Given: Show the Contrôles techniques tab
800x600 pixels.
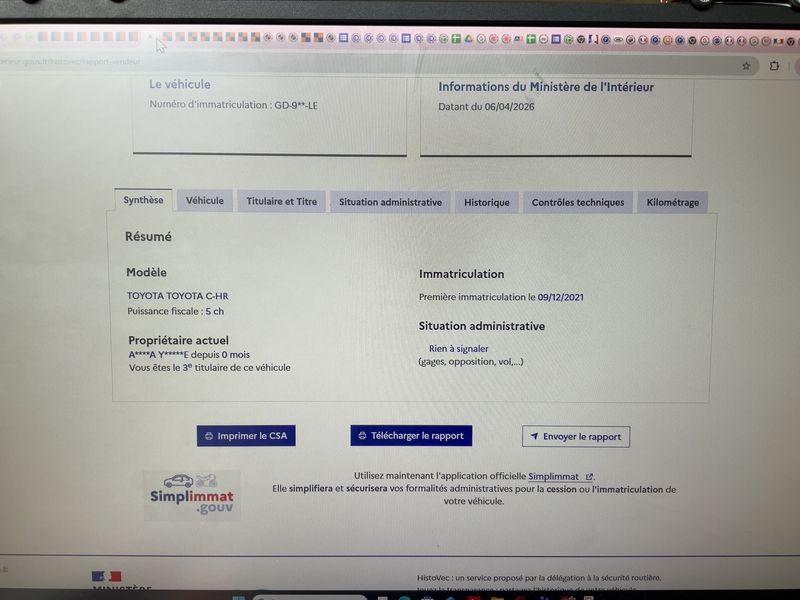Looking at the screenshot, I should click(578, 203).
